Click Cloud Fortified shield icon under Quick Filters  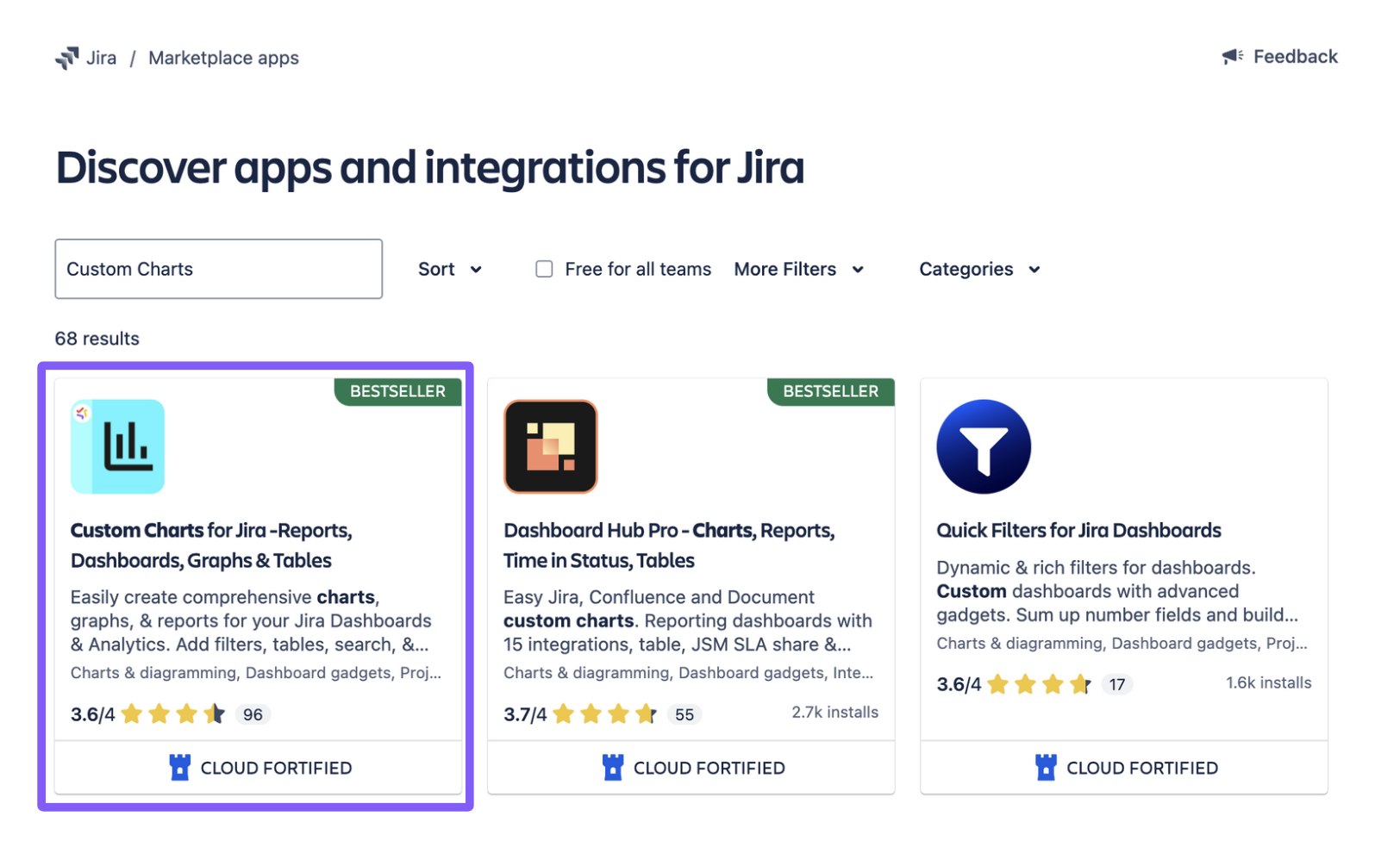(x=1045, y=768)
